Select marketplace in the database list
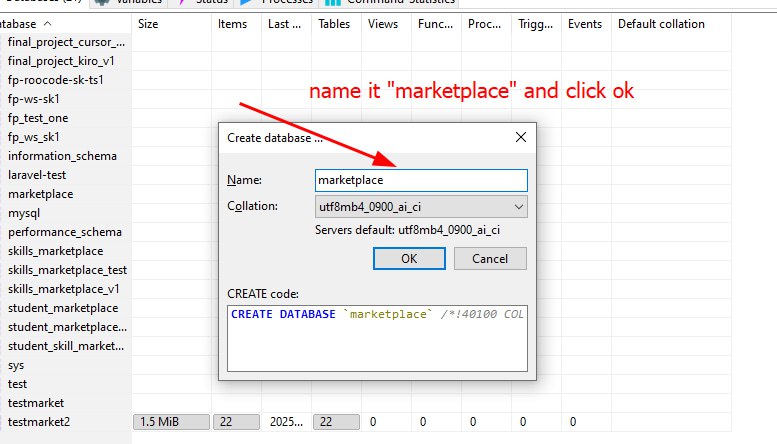 tap(41, 194)
